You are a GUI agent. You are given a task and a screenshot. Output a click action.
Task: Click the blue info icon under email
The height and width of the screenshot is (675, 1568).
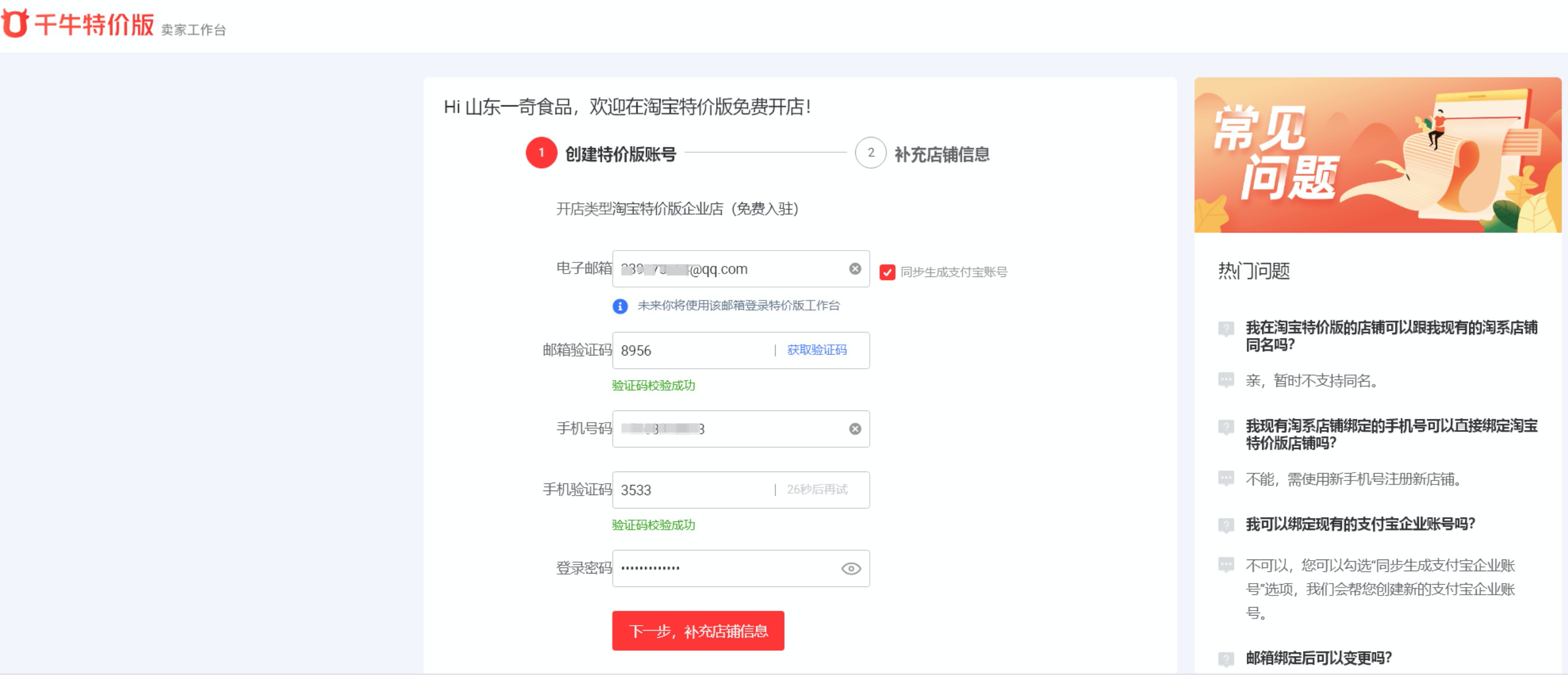click(x=620, y=306)
